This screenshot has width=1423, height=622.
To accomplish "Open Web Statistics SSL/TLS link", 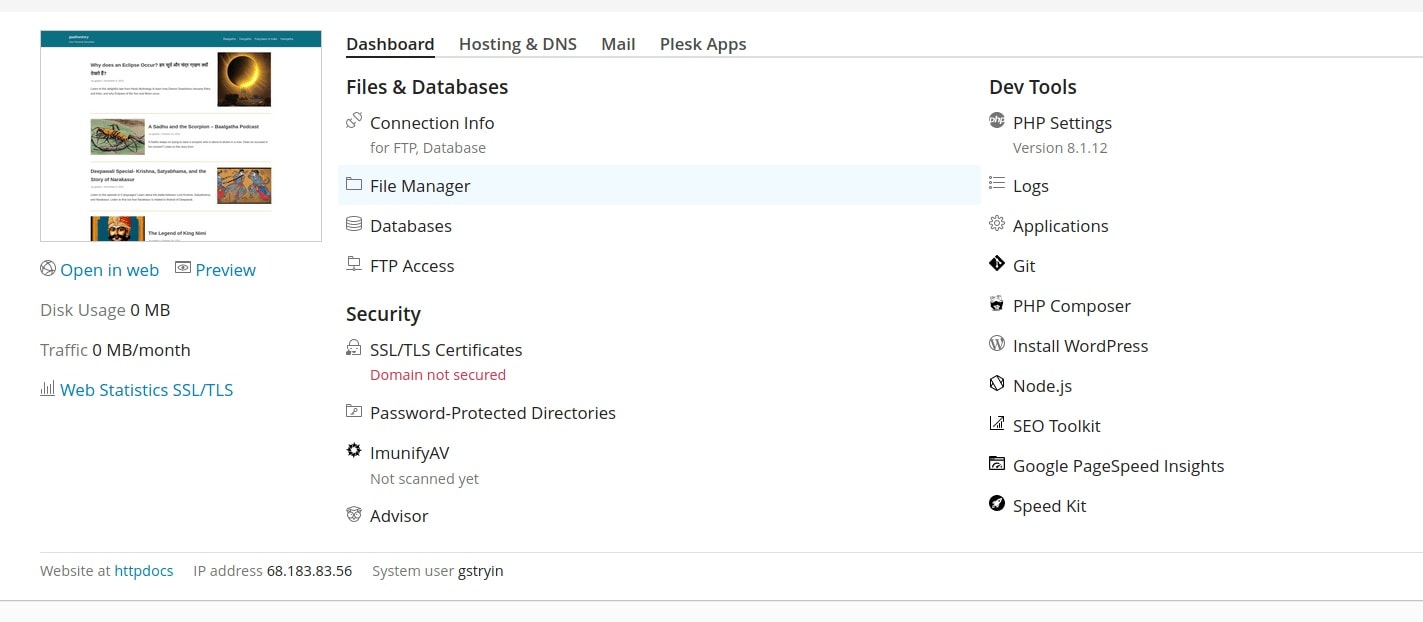I will pos(147,390).
